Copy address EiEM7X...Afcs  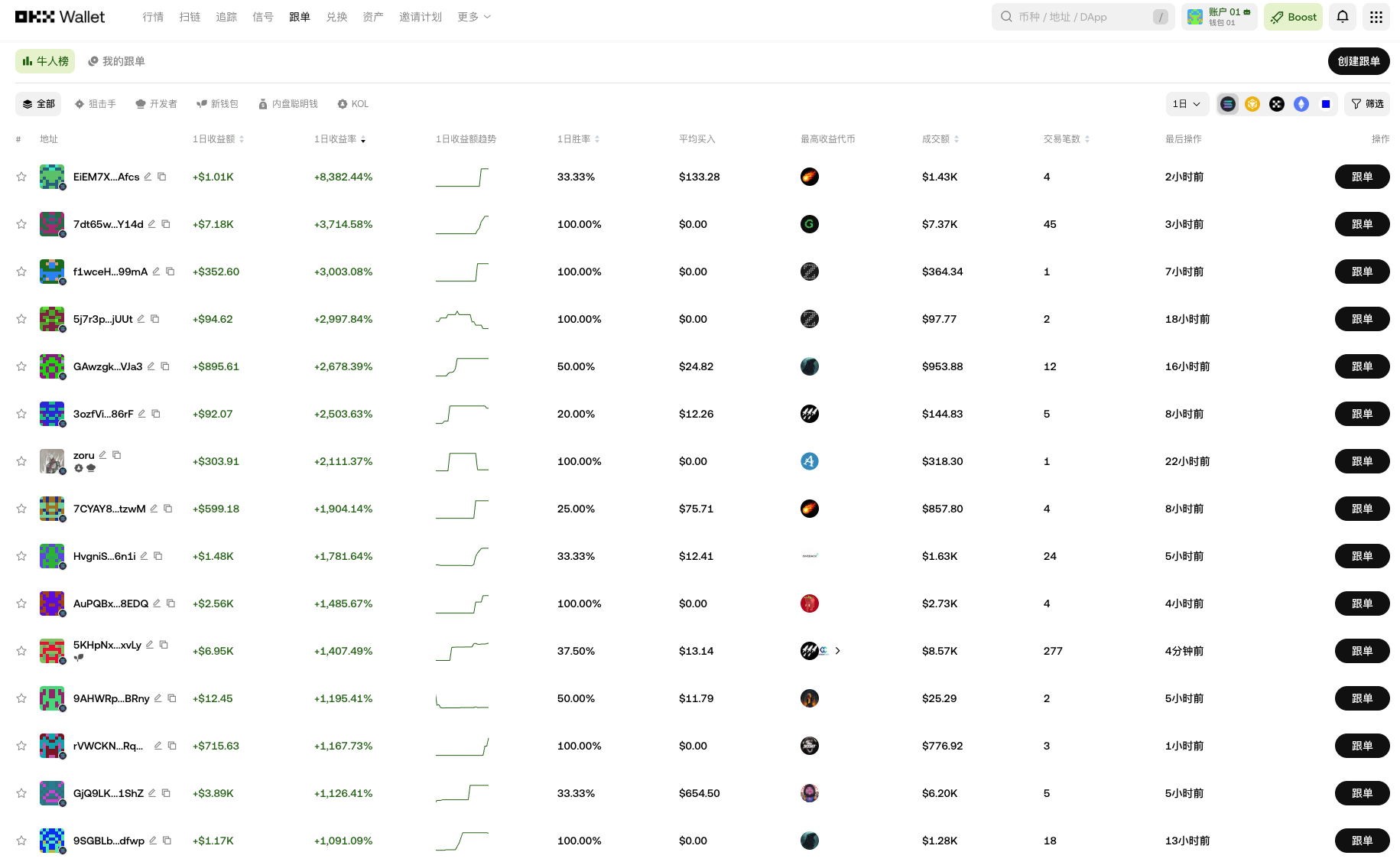[162, 177]
